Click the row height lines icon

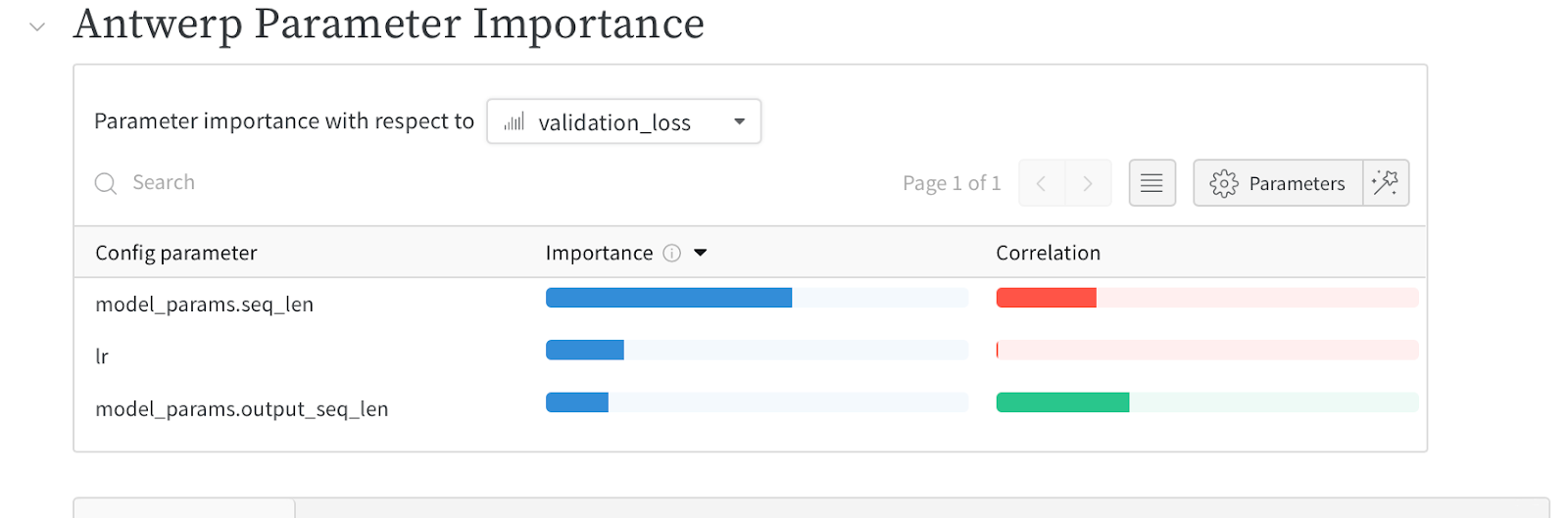[x=1151, y=183]
